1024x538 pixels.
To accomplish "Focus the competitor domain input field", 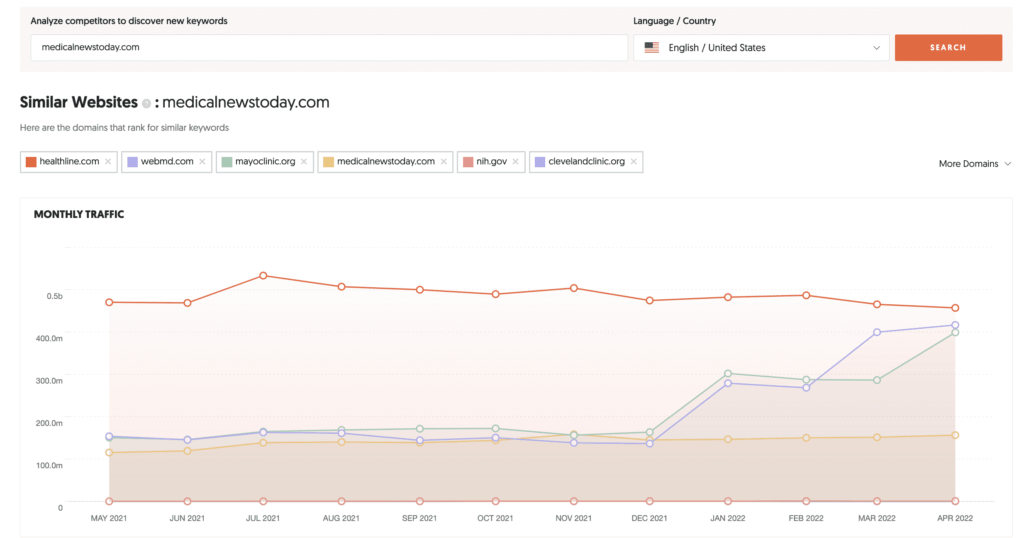I will pos(329,48).
